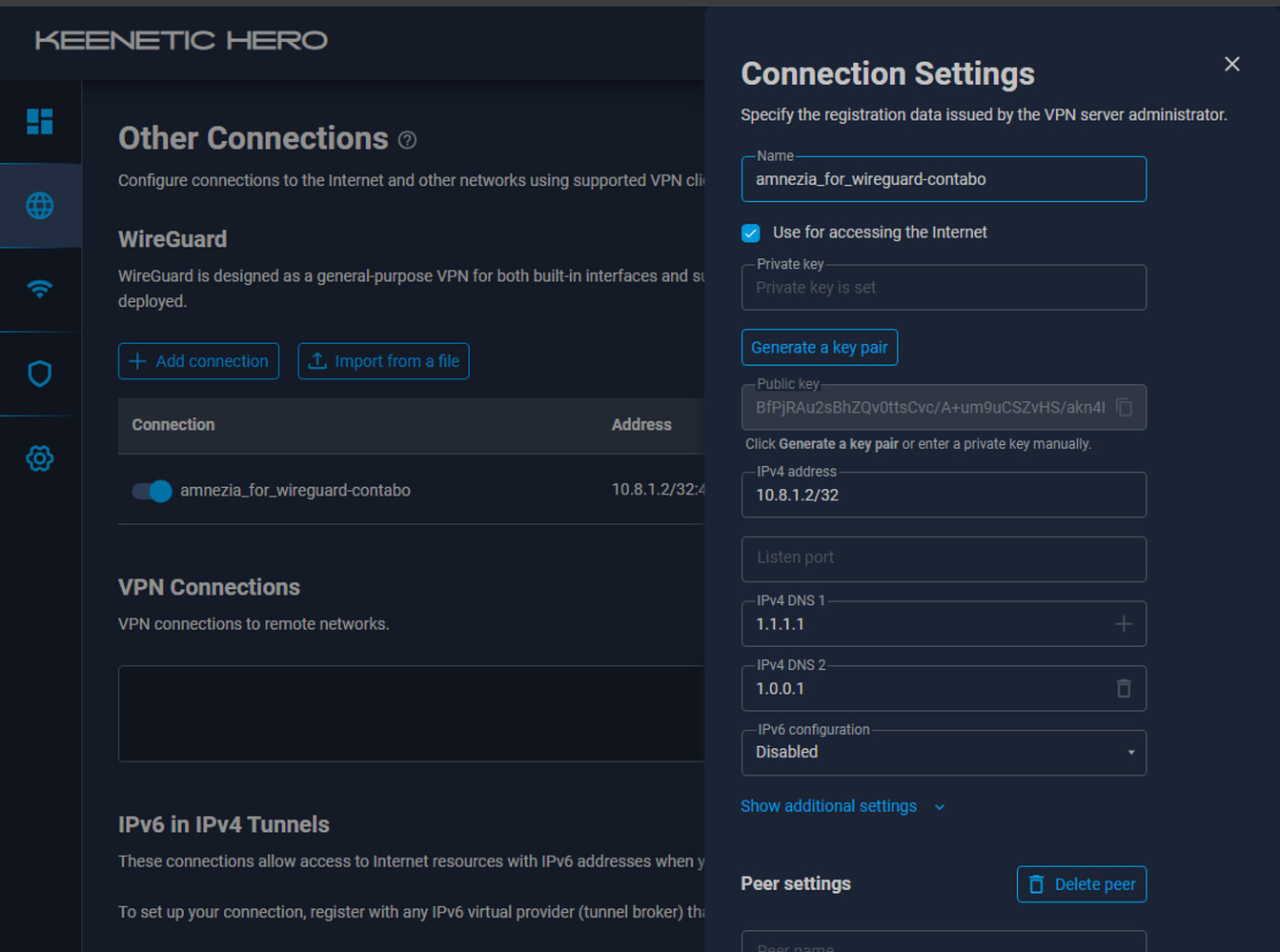This screenshot has height=952, width=1280.
Task: Add another DNS with plus icon
Action: [x=1124, y=624]
